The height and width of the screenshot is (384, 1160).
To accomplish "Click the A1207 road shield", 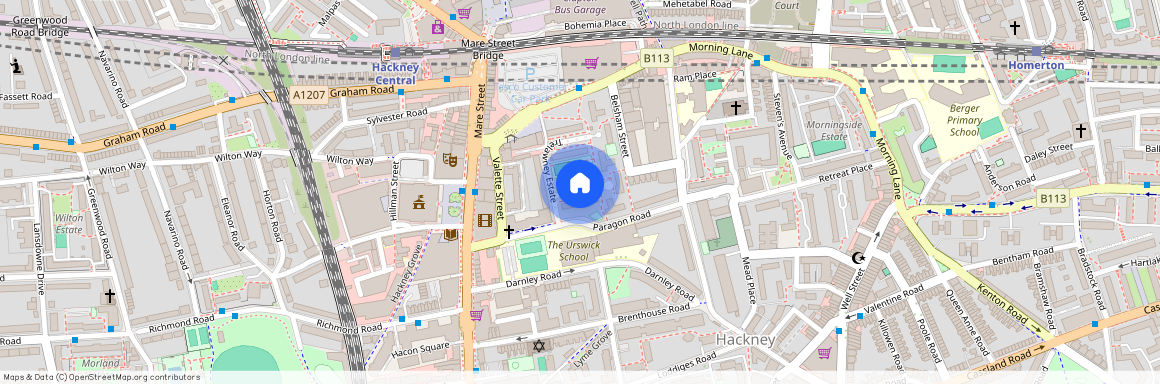I will (308, 95).
